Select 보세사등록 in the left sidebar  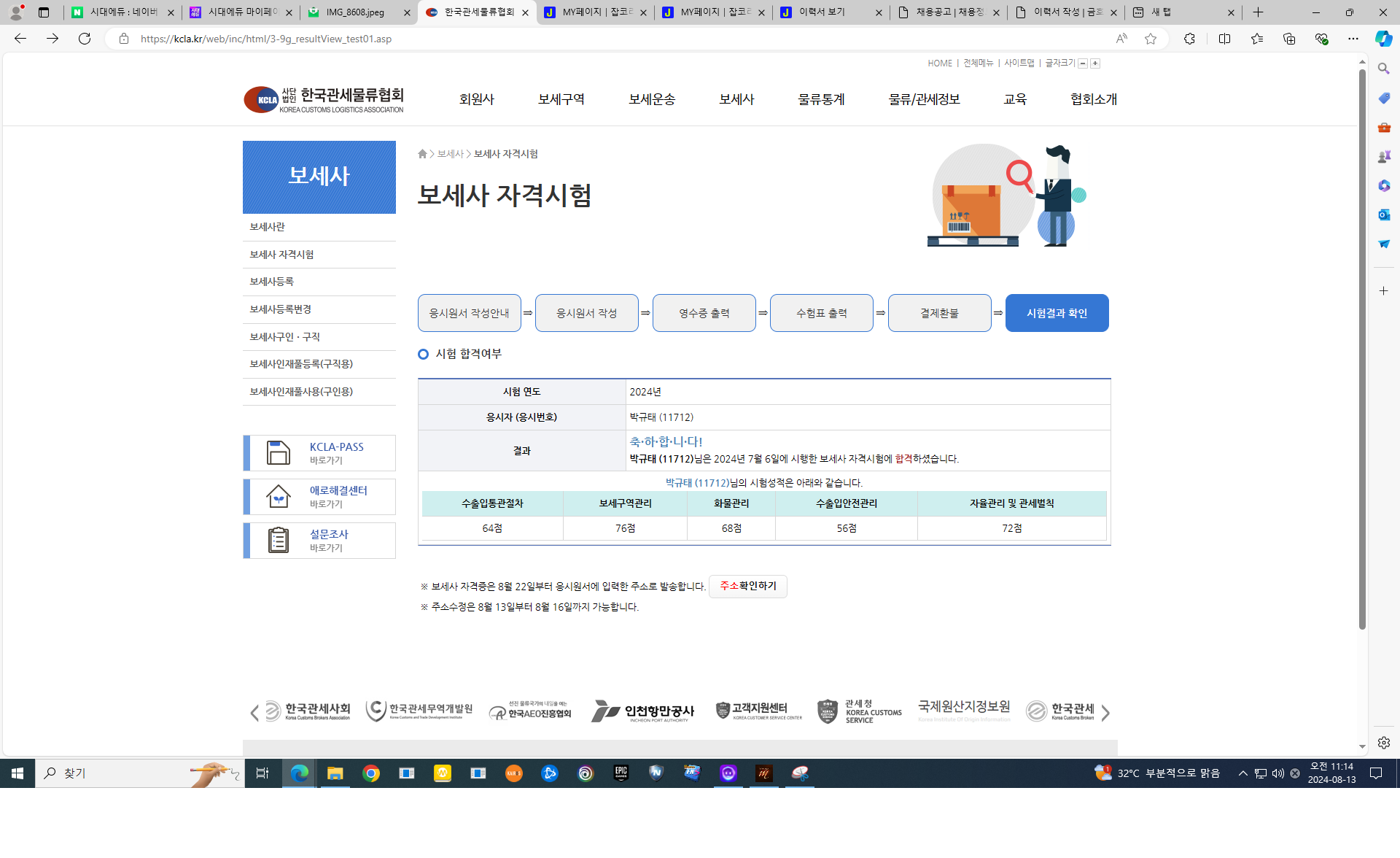click(x=271, y=282)
